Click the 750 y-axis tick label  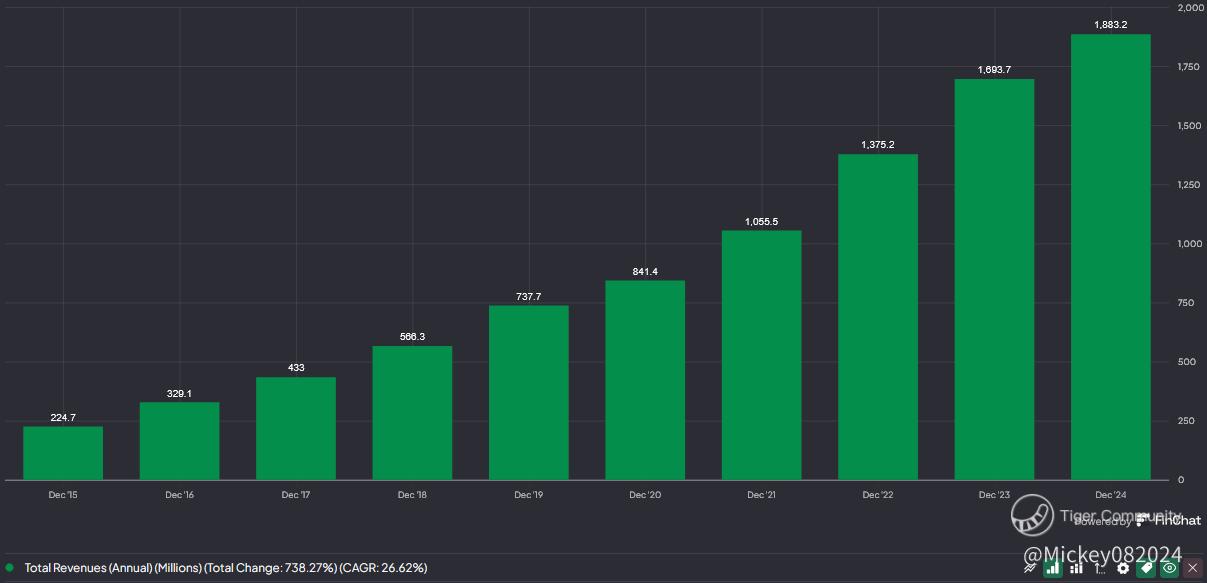click(1185, 302)
